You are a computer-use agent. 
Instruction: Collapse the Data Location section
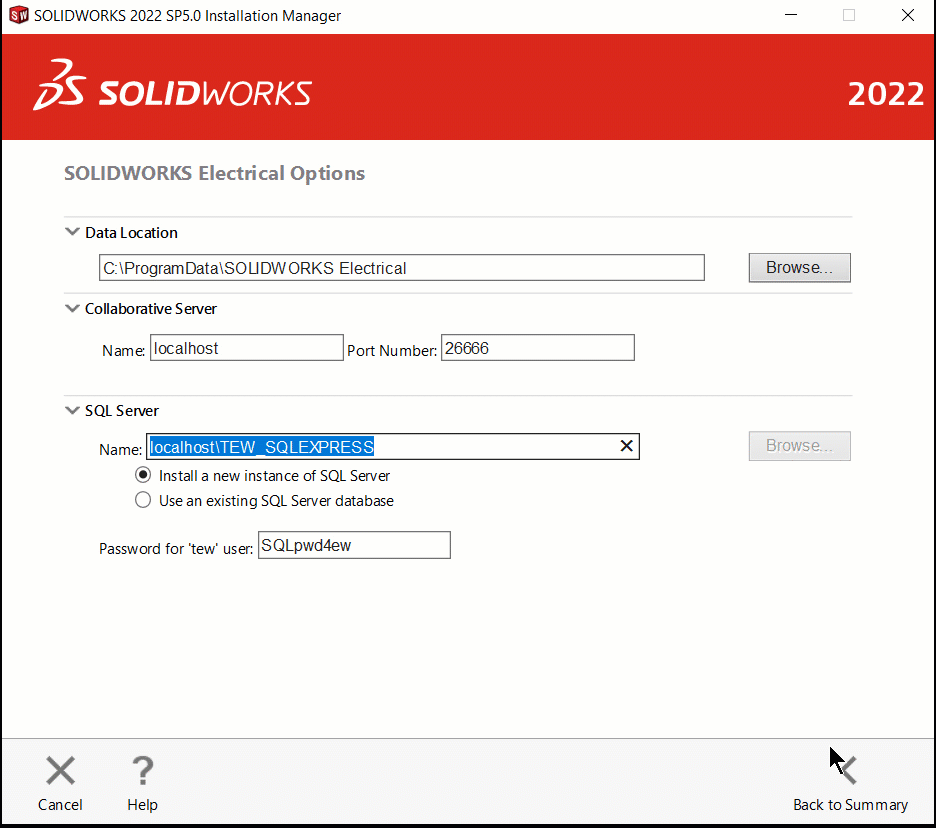[72, 232]
